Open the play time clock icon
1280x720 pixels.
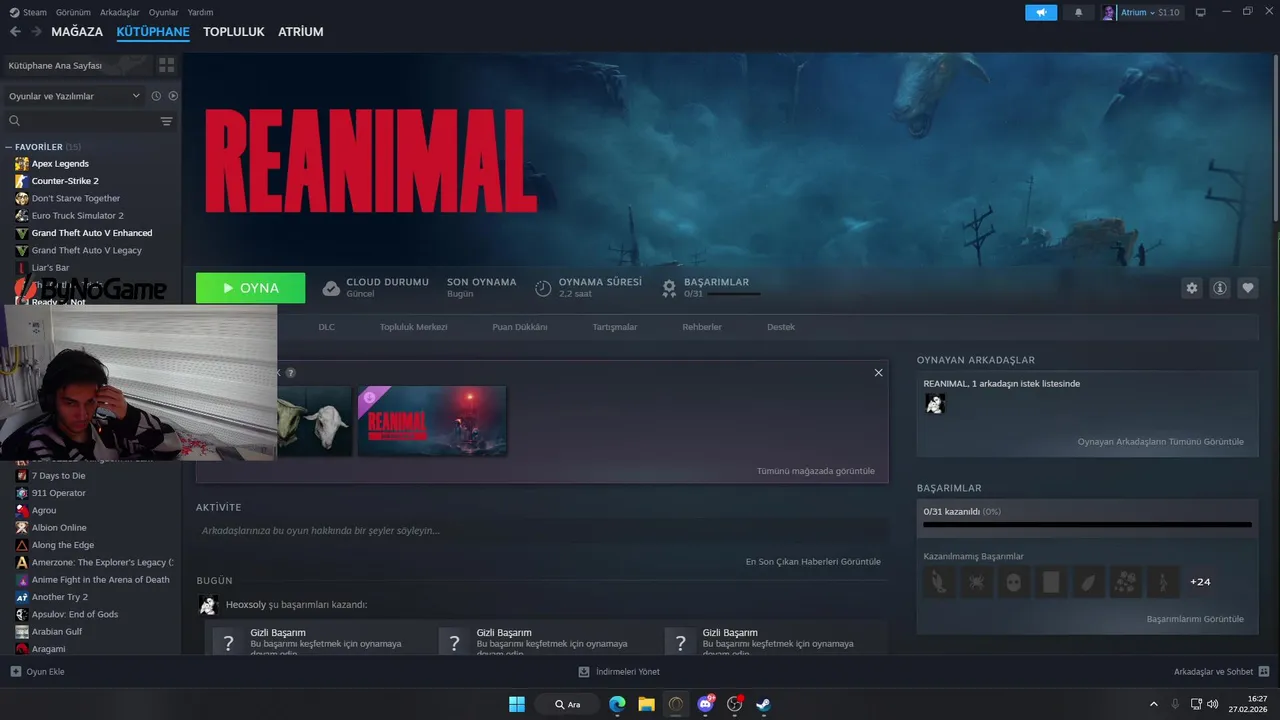tap(543, 288)
